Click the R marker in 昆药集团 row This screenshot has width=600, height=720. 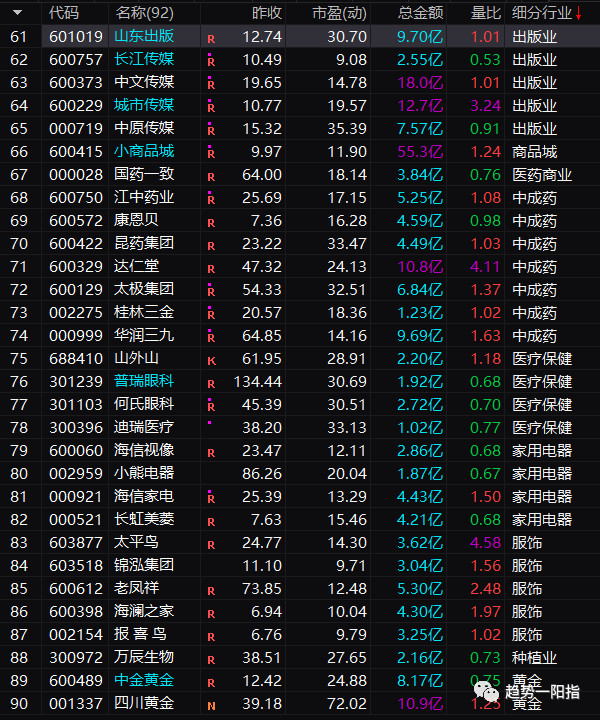pos(211,246)
